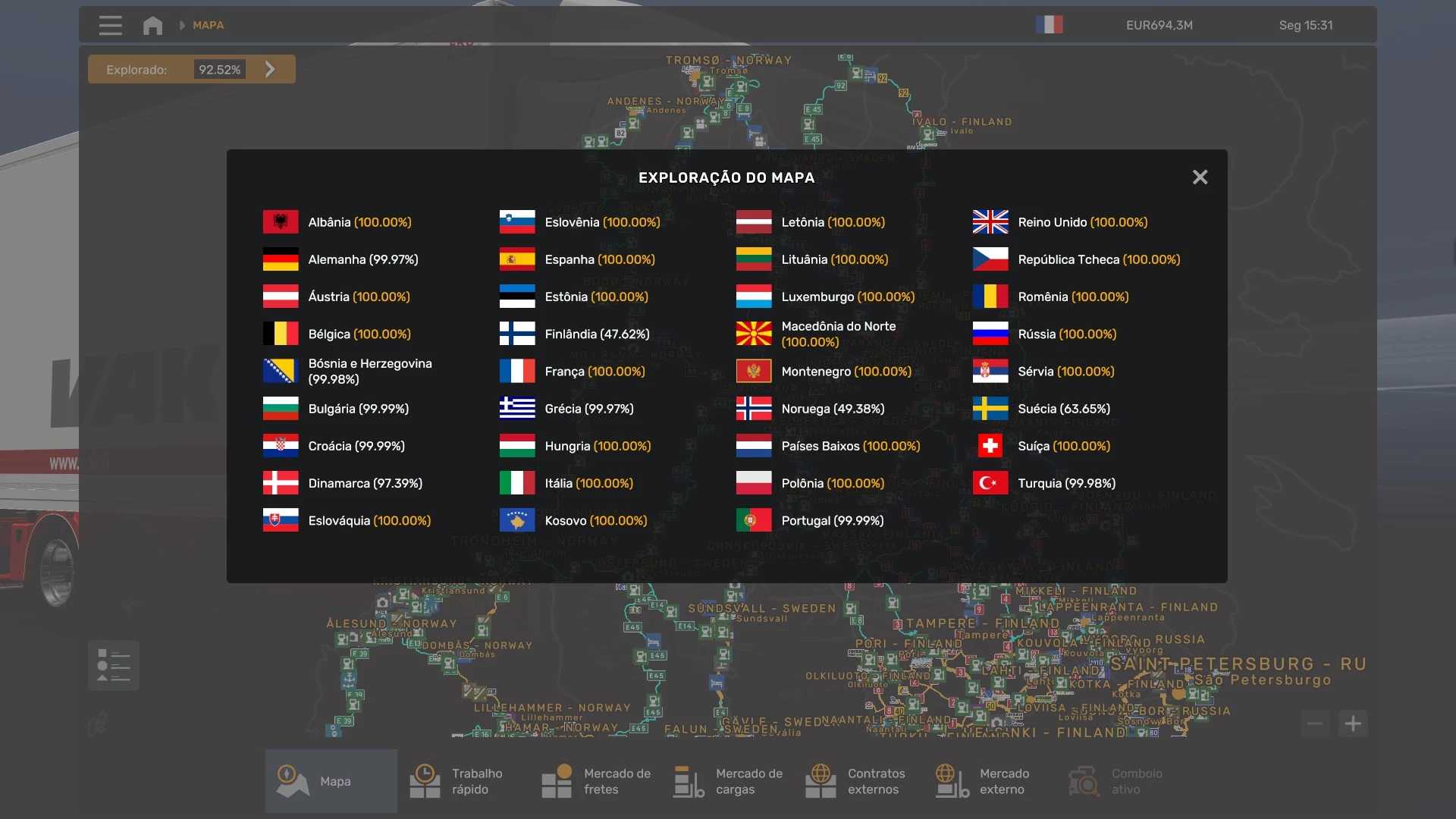Zoom in the map with plus button
The width and height of the screenshot is (1456, 819).
tap(1353, 723)
